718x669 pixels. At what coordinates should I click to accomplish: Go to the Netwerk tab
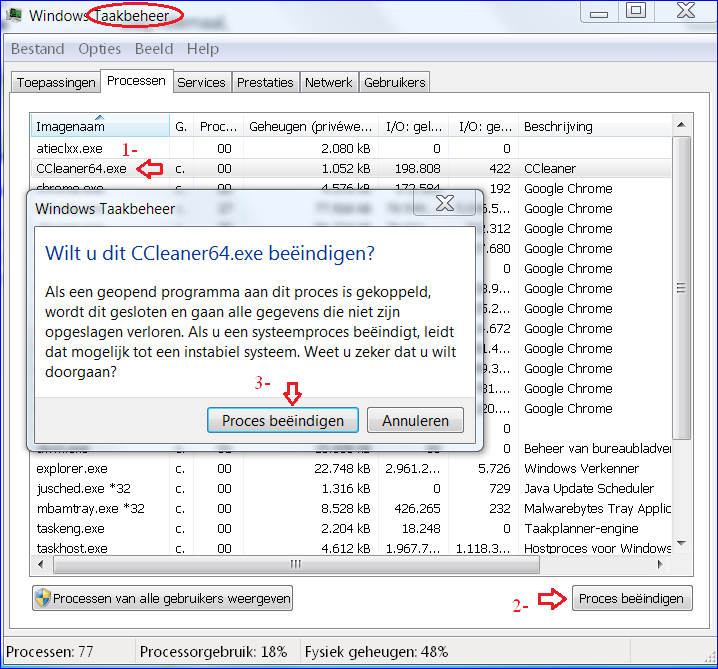(329, 82)
